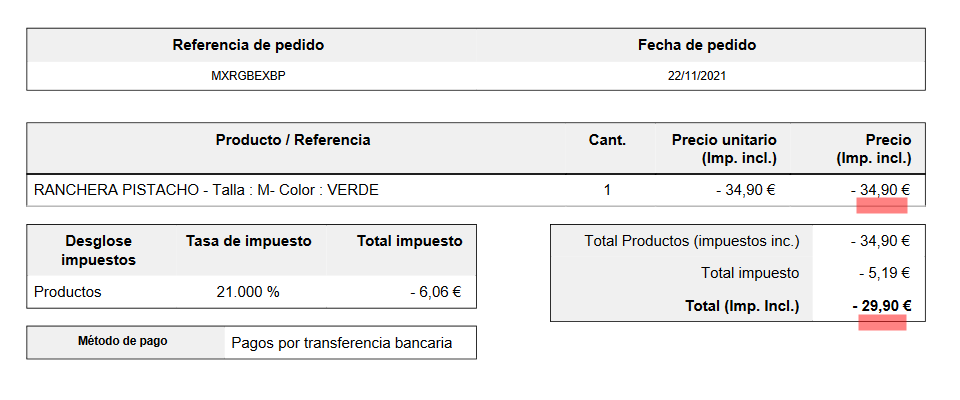The height and width of the screenshot is (400, 960).
Task: Click the Tasa de impuesto header
Action: click(x=249, y=241)
